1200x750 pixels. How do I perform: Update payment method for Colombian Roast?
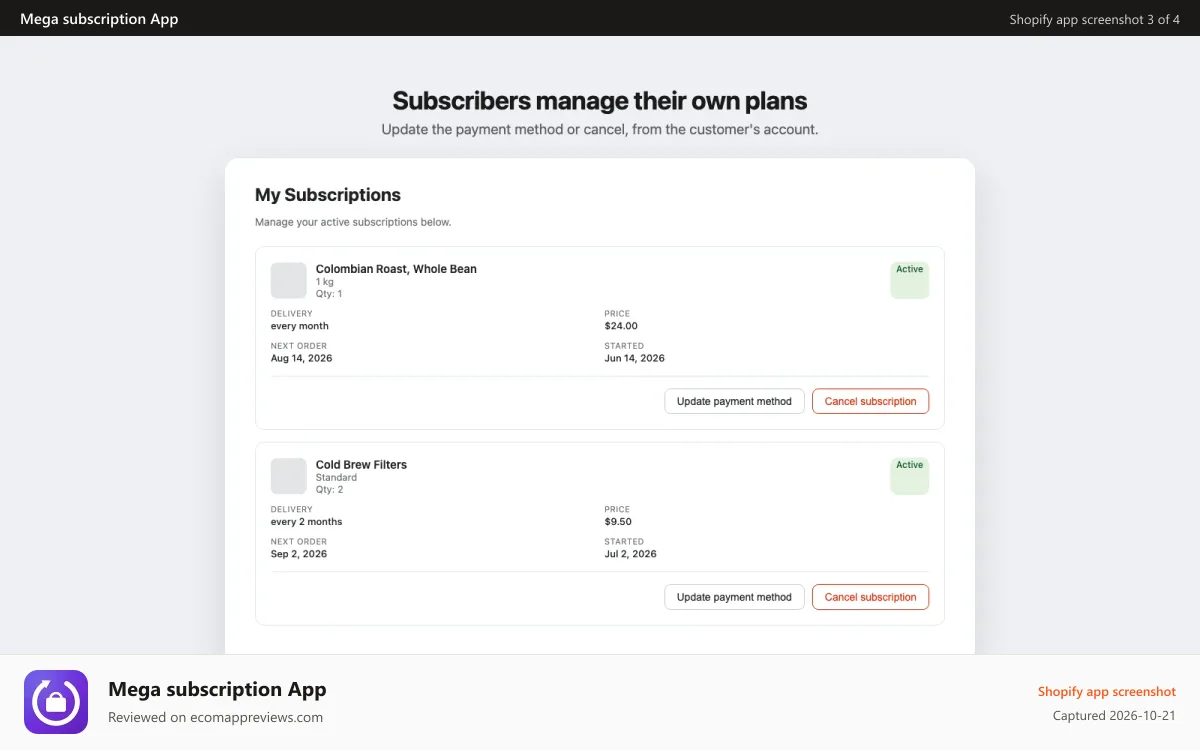pyautogui.click(x=734, y=401)
